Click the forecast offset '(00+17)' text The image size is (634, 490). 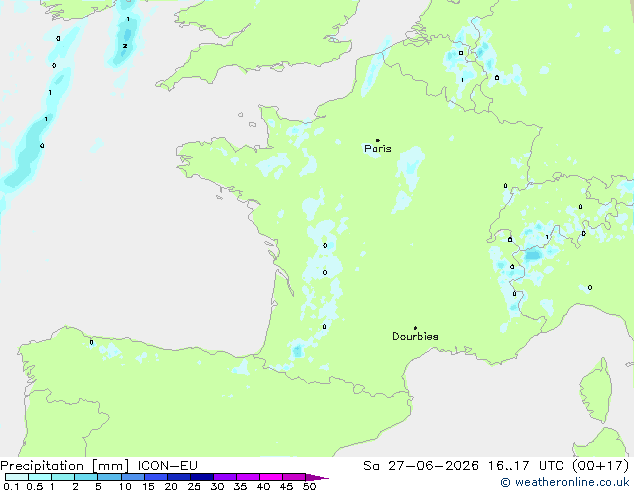coord(600,465)
